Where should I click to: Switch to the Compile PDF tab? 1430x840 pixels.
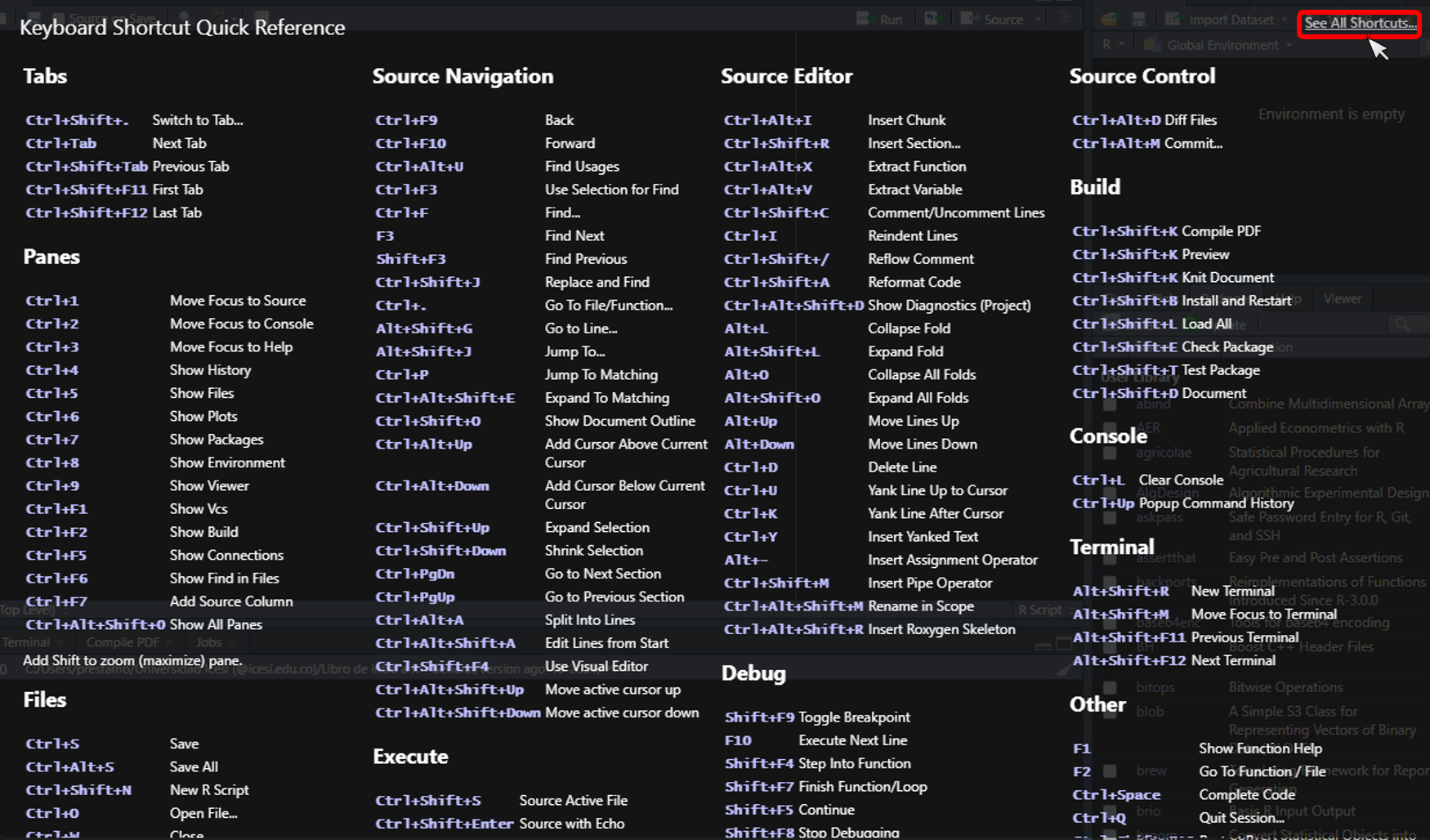point(123,642)
